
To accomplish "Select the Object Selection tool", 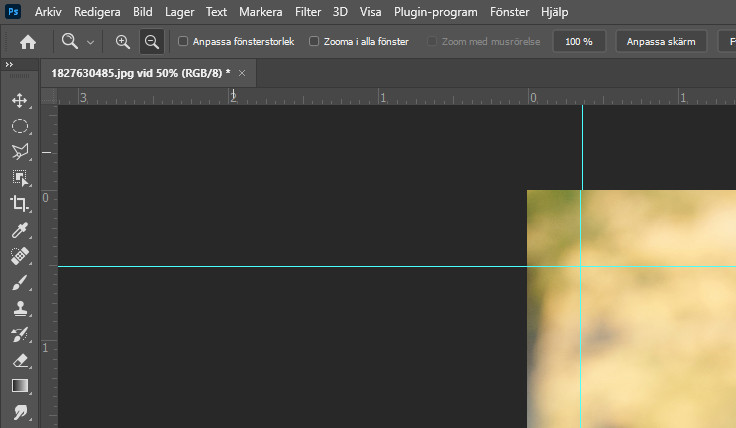I will click(20, 178).
